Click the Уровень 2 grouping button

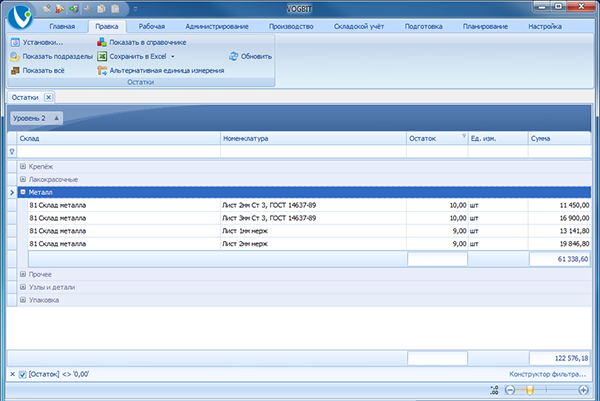pos(36,118)
